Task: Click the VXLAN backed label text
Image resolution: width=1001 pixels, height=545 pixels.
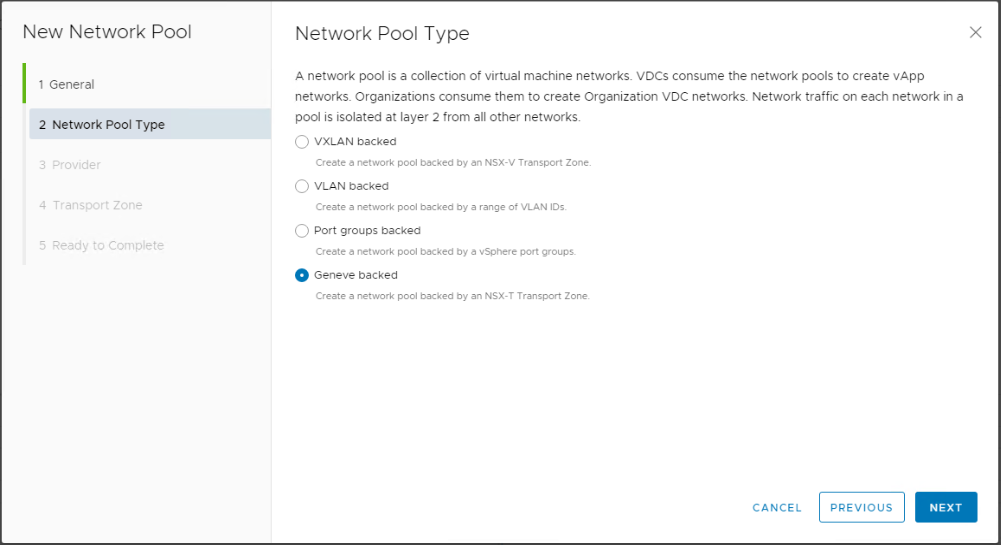Action: 355,142
